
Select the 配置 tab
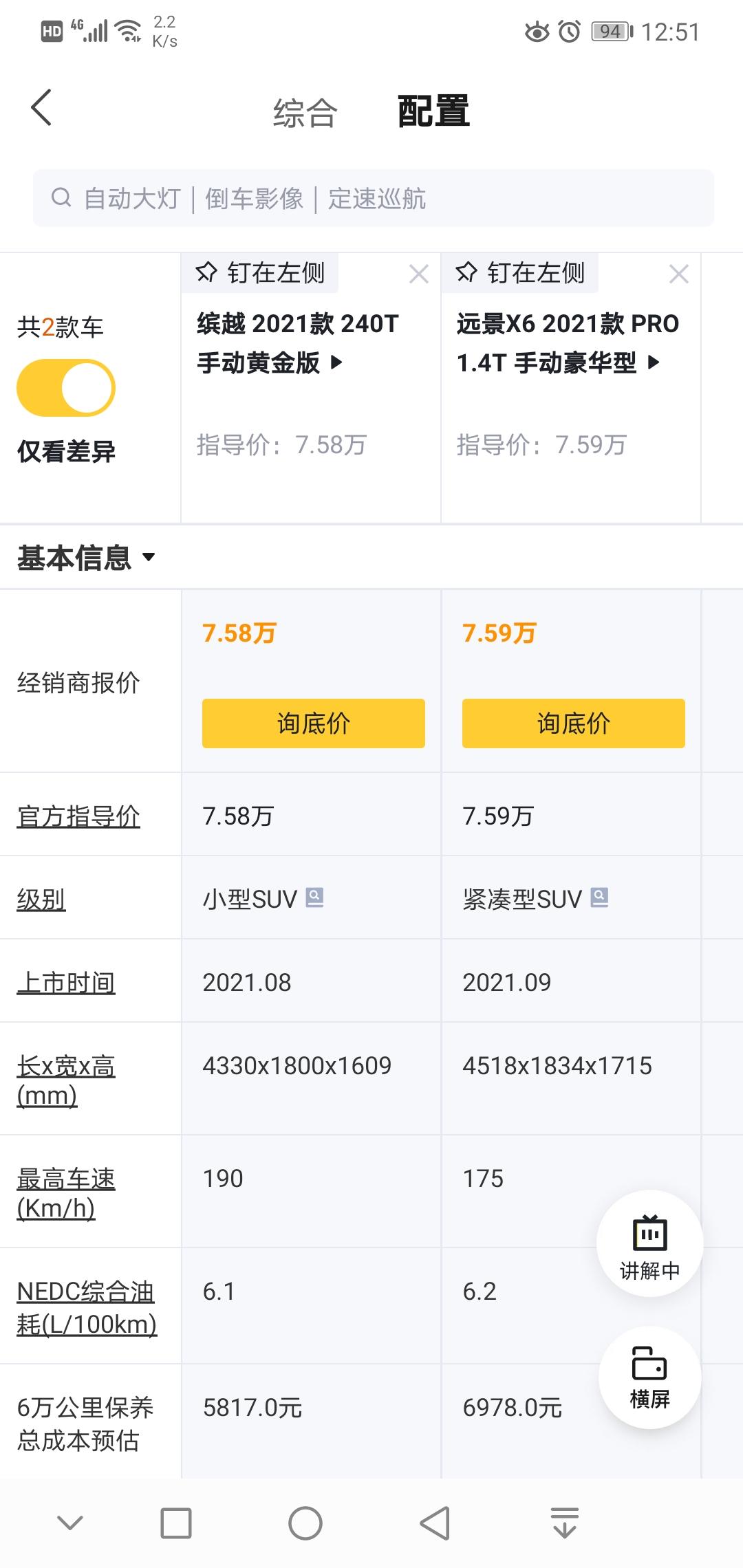(x=433, y=111)
